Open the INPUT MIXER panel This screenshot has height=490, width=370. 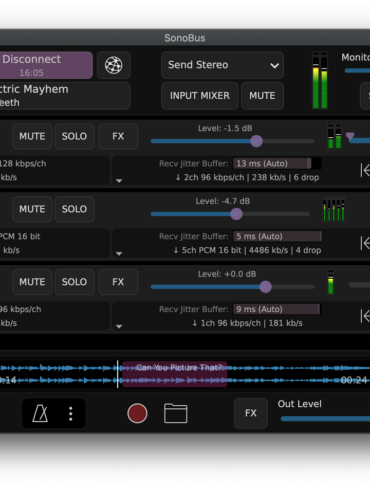200,96
